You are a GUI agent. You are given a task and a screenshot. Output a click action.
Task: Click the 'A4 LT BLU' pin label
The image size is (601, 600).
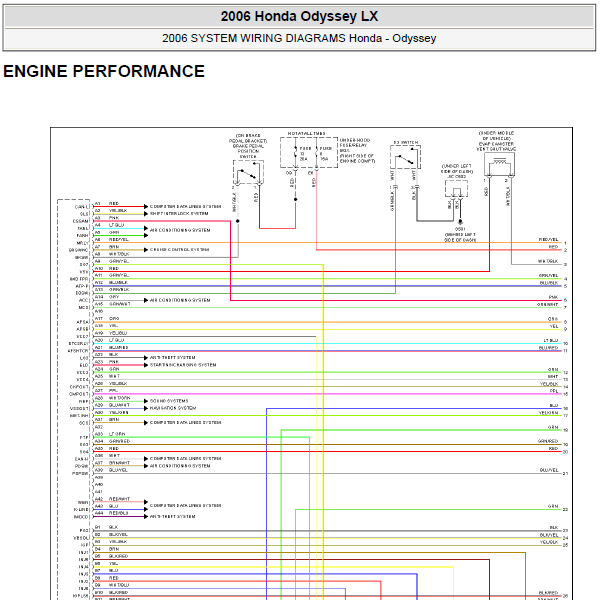109,225
